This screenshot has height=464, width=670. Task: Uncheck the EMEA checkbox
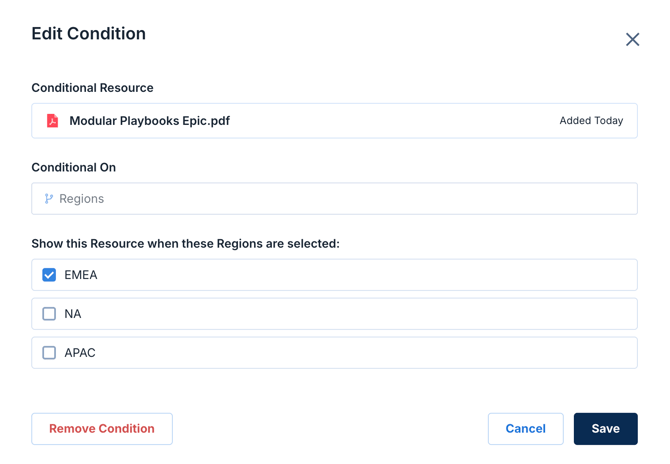pyautogui.click(x=49, y=275)
